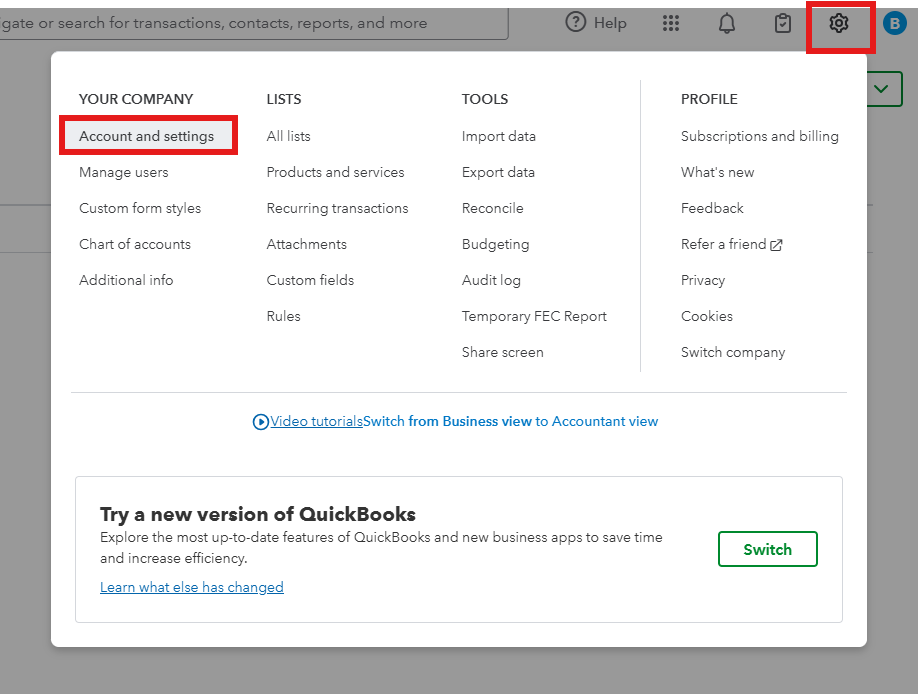Open Temporary FEC Report
Viewport: 918px width, 694px height.
pos(534,316)
